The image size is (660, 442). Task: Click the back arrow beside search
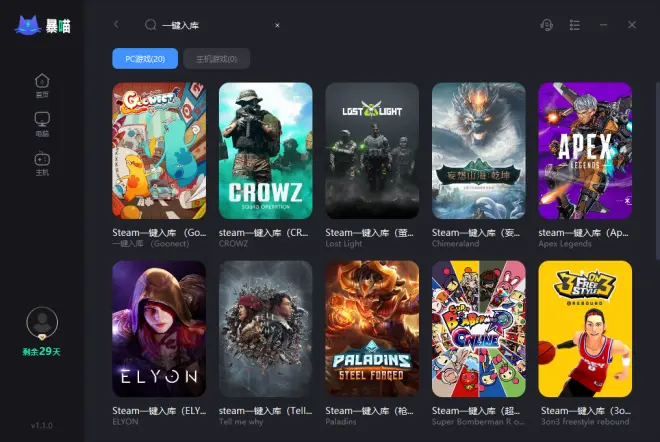(x=116, y=24)
